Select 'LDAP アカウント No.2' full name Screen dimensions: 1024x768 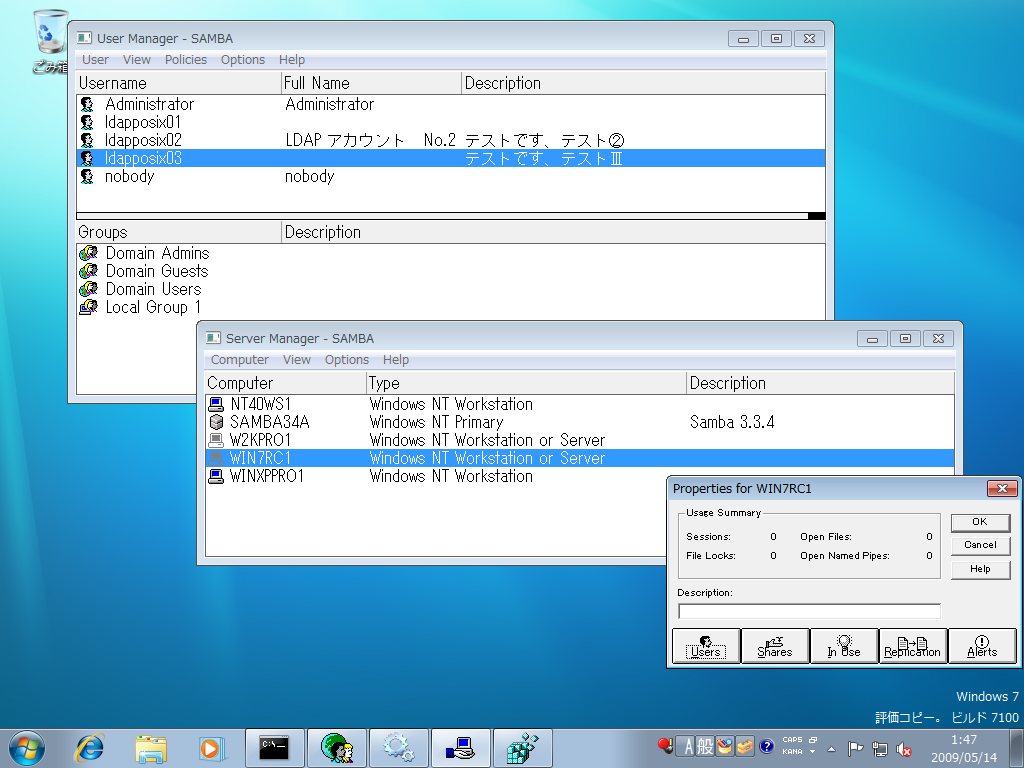point(370,140)
